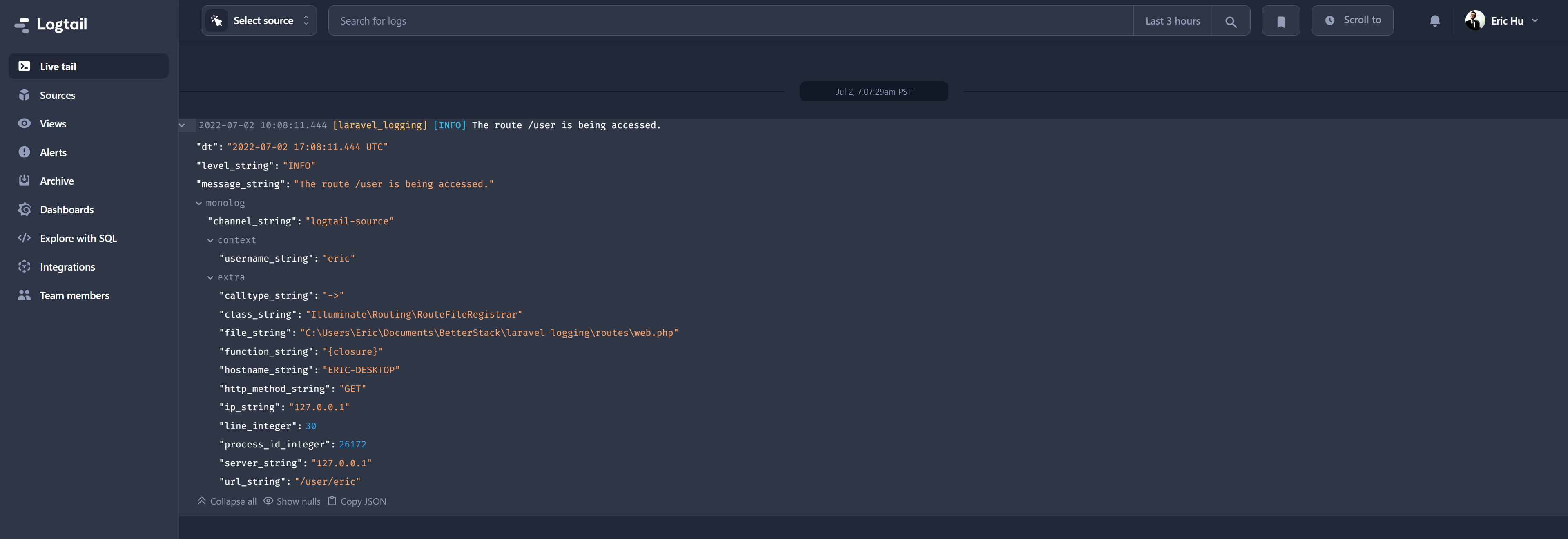Image resolution: width=1568 pixels, height=539 pixels.
Task: Focus the Search for logs field
Action: coord(730,21)
